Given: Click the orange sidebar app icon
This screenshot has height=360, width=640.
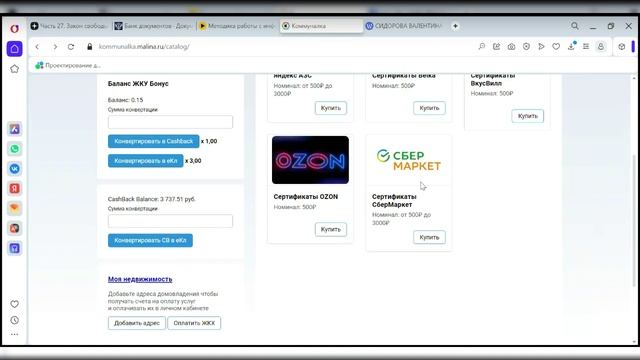Looking at the screenshot, I should (x=14, y=209).
